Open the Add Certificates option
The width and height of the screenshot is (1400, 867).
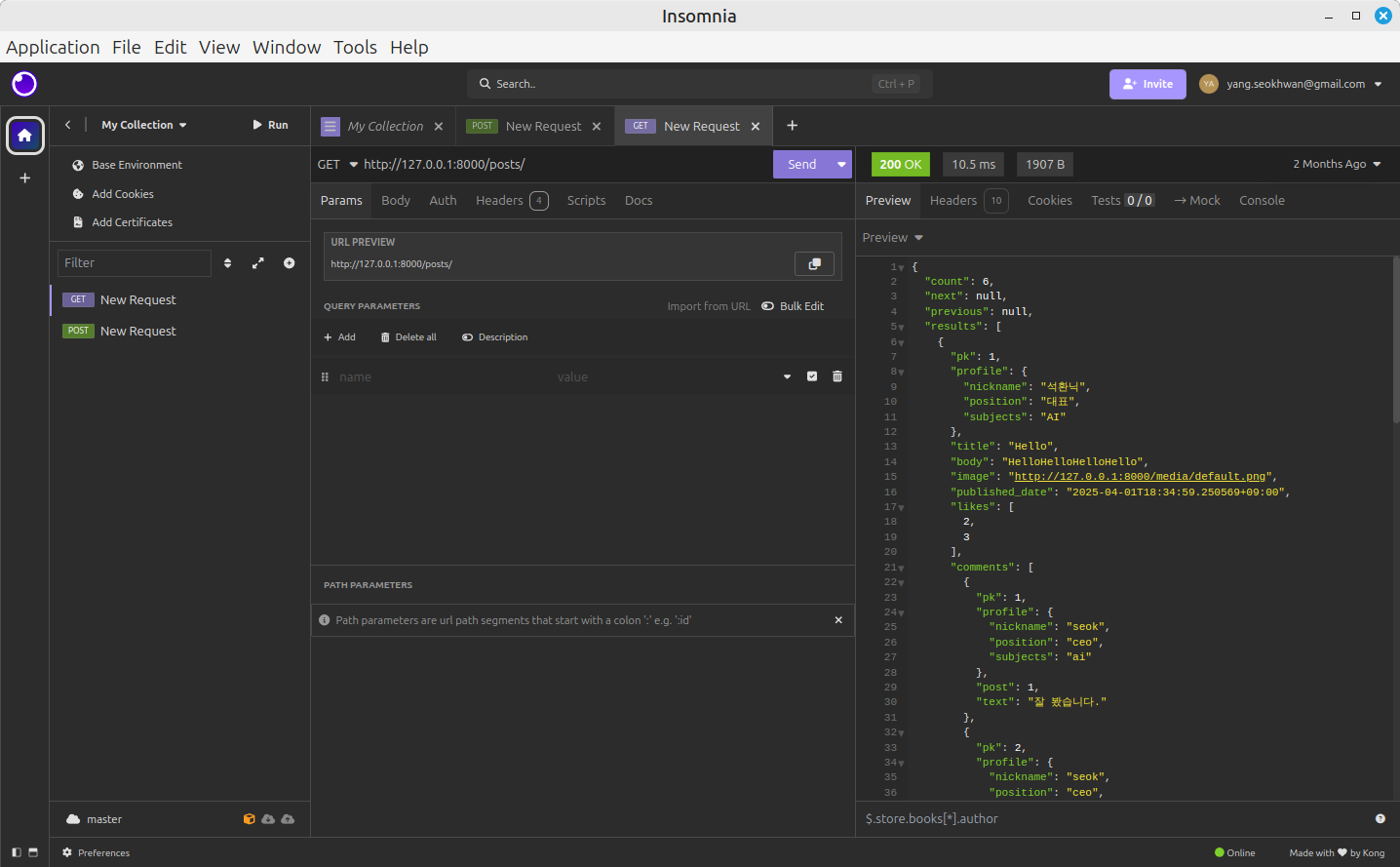tap(123, 222)
